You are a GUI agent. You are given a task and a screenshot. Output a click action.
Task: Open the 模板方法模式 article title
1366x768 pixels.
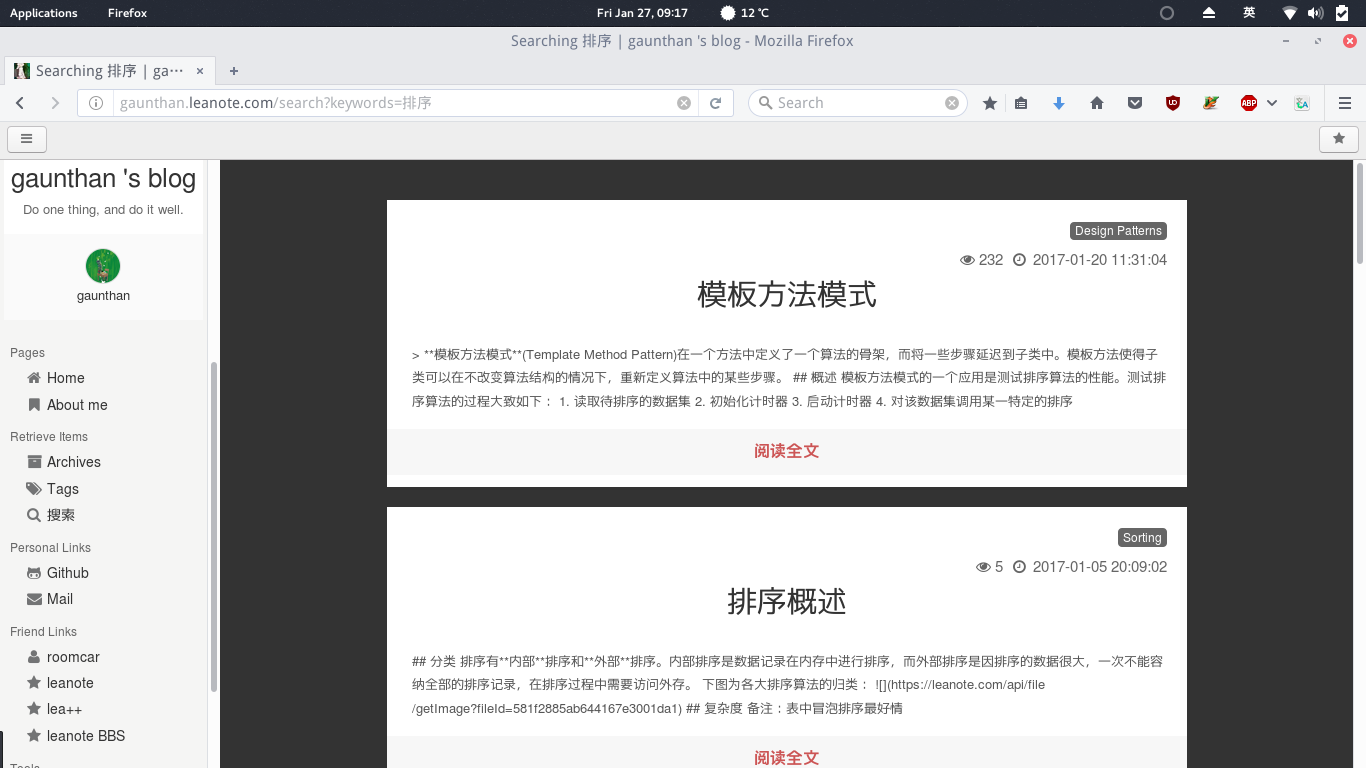click(x=787, y=294)
